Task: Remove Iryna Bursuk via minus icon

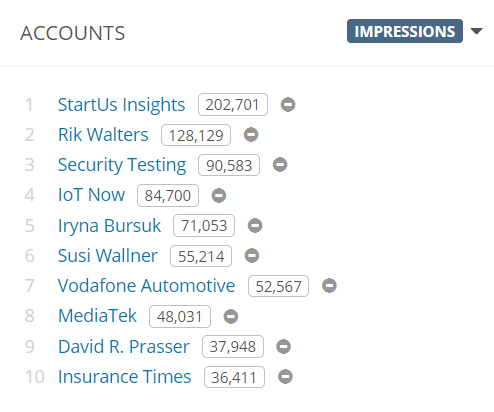Action: pos(255,226)
